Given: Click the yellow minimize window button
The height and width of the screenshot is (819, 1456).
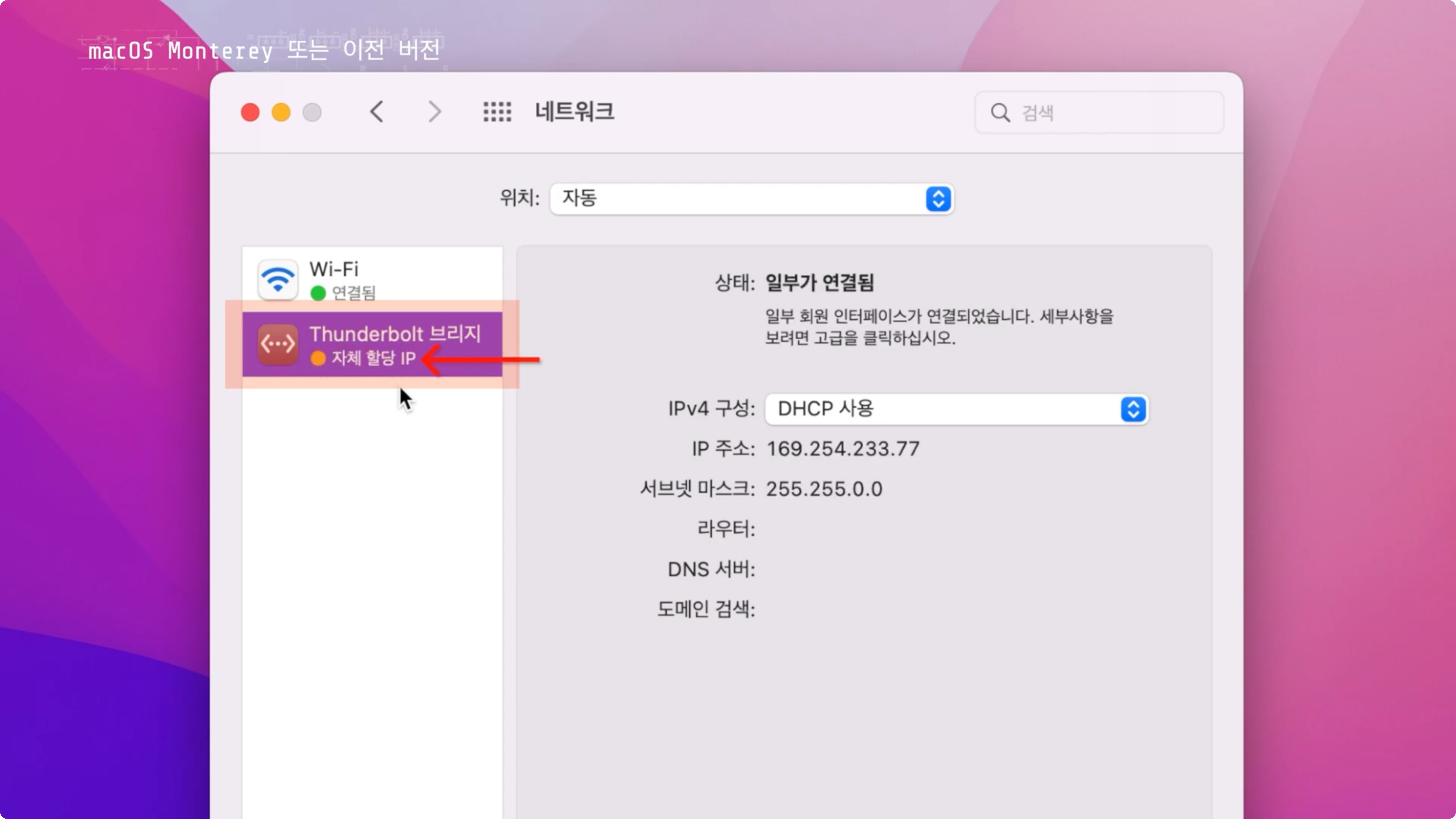Looking at the screenshot, I should (281, 112).
